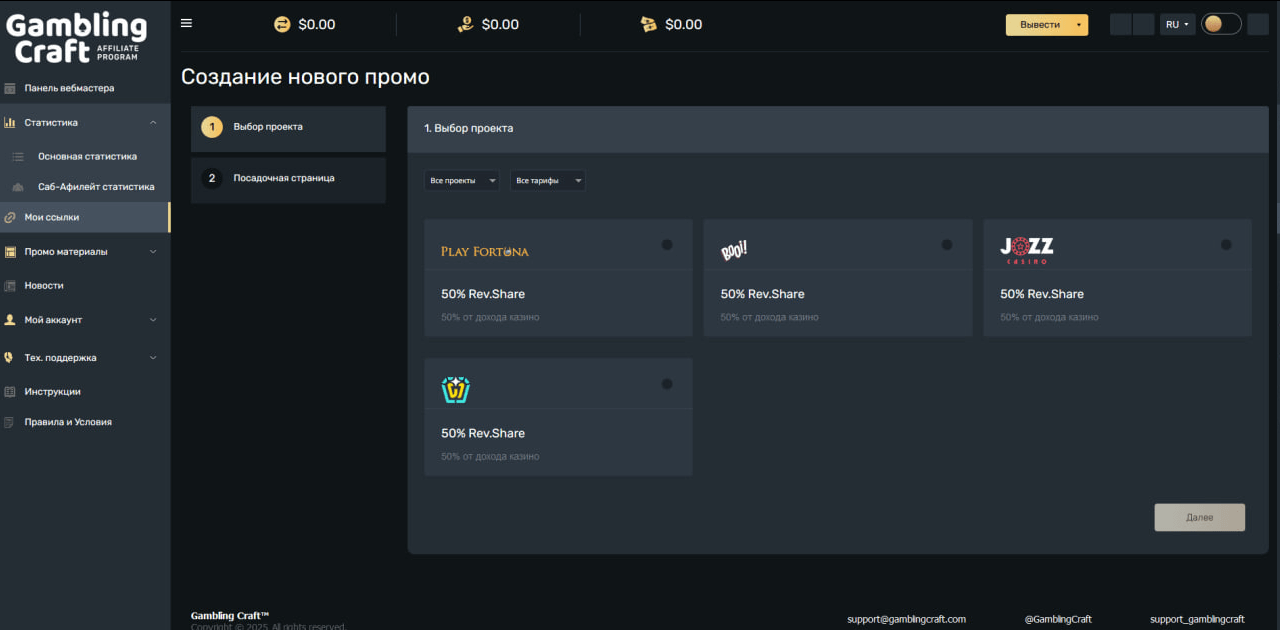Expand the Промо материалы menu

pyautogui.click(x=85, y=252)
